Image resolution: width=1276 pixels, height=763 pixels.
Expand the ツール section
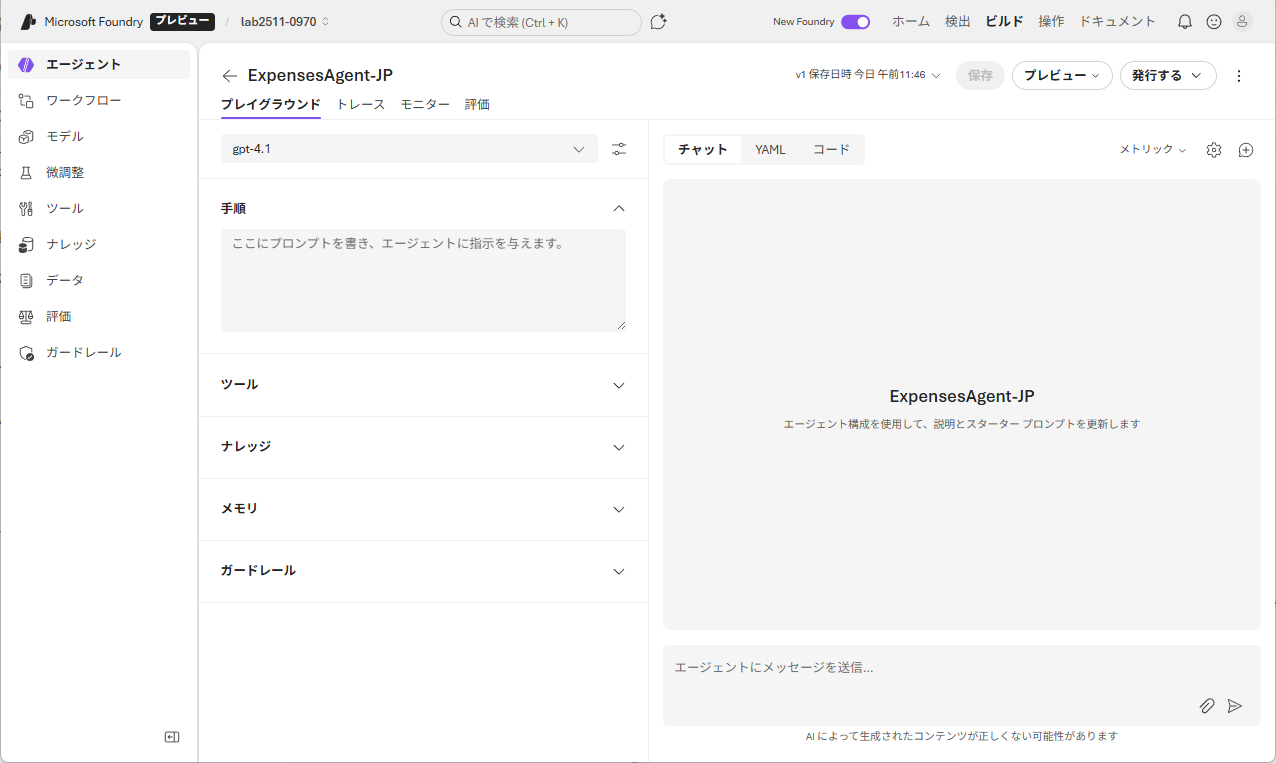click(619, 385)
